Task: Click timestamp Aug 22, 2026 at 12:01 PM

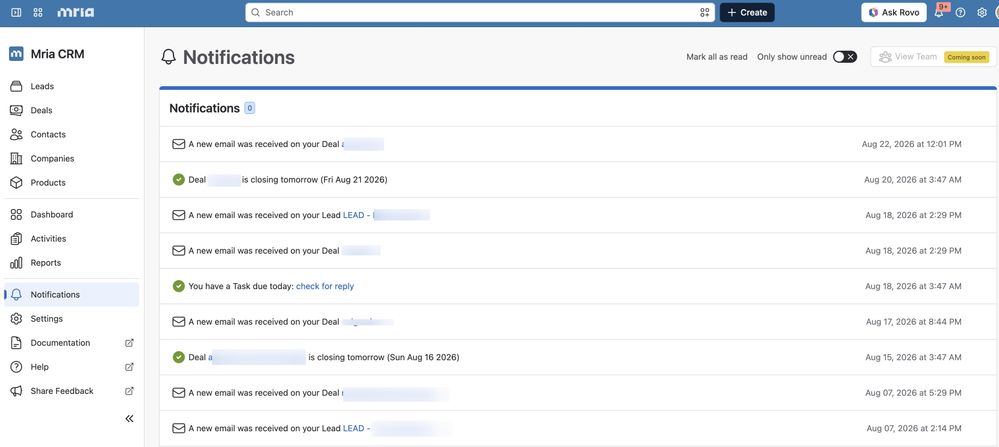Action: [912, 144]
